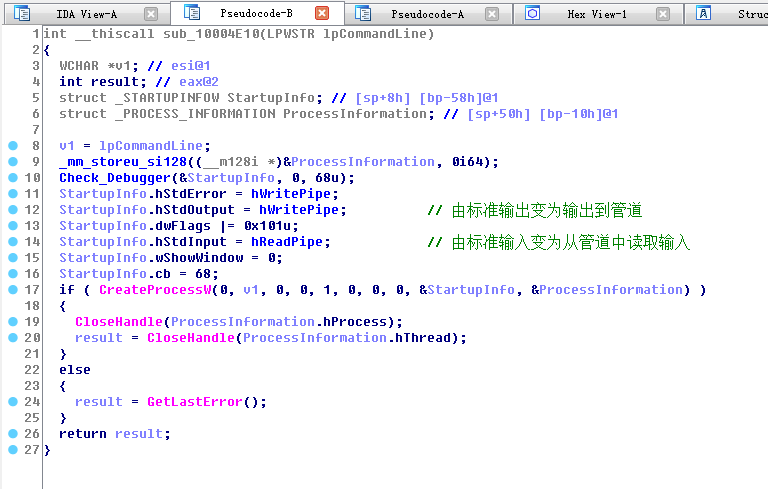
Task: Toggle breakpoint dot on line 13
Action: (13, 225)
